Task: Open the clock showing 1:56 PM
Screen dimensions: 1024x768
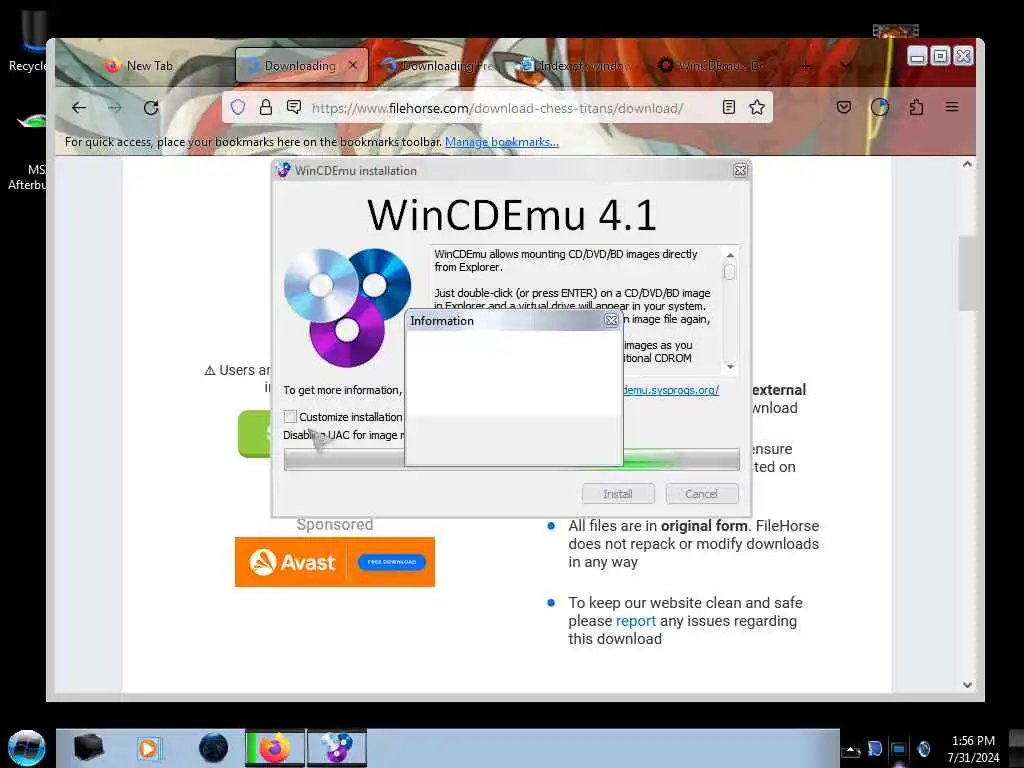Action: pyautogui.click(x=973, y=749)
